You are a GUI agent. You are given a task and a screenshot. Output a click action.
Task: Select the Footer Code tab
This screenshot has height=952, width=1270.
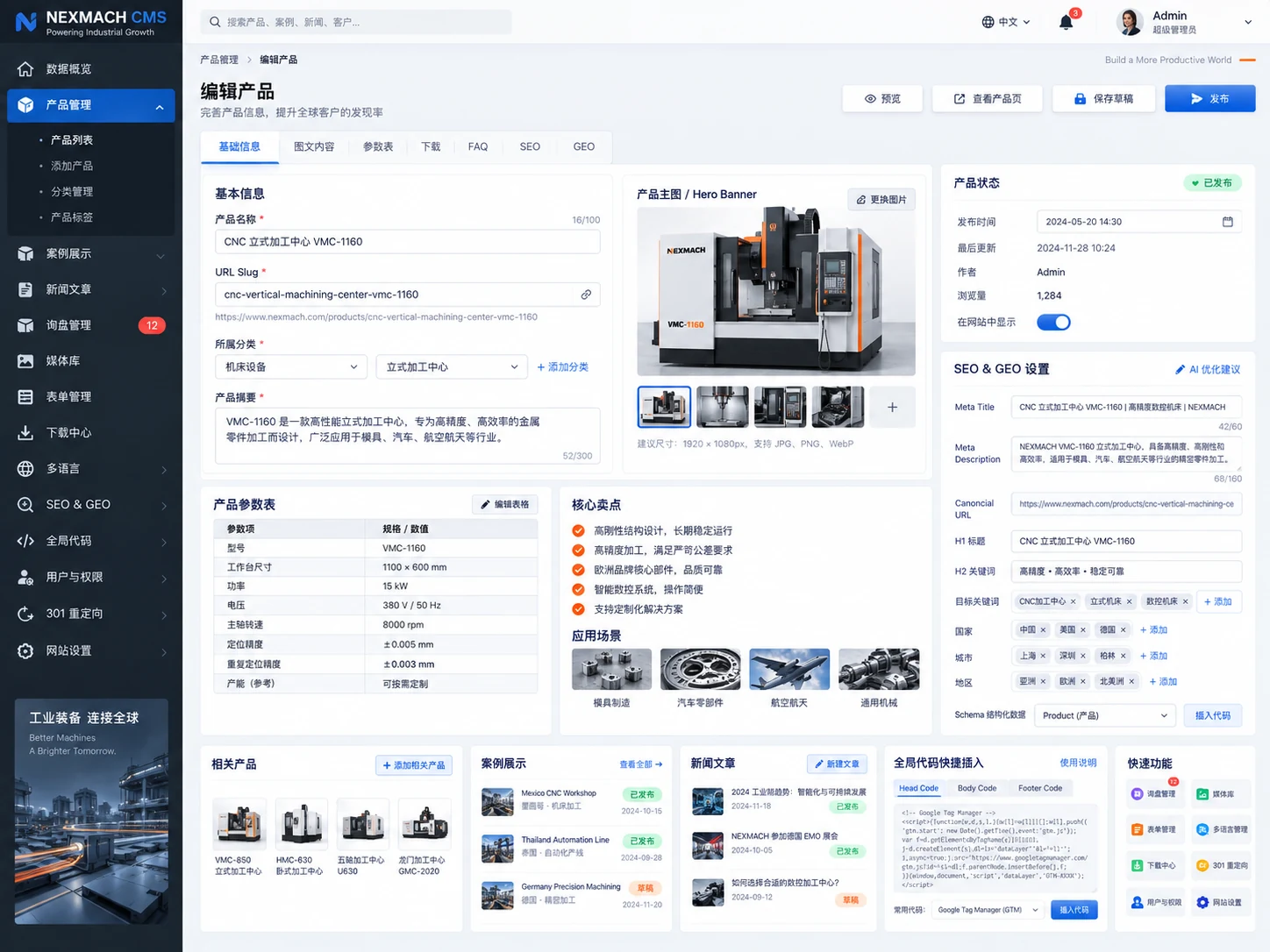[x=1040, y=788]
